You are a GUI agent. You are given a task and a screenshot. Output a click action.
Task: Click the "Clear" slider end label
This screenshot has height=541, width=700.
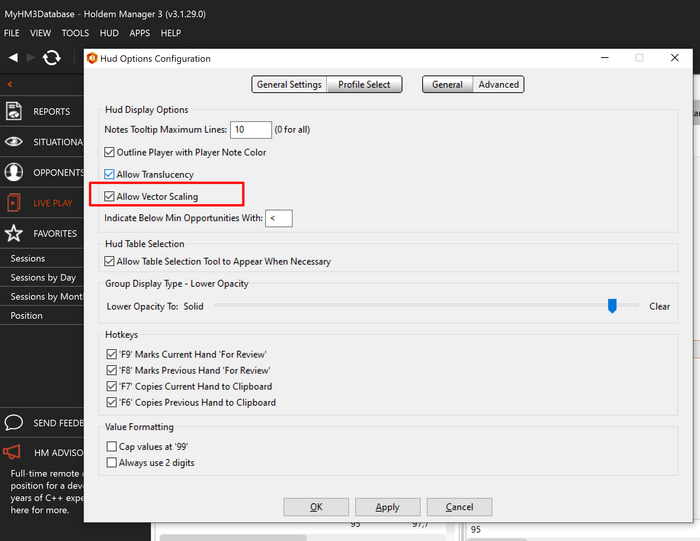pos(659,306)
